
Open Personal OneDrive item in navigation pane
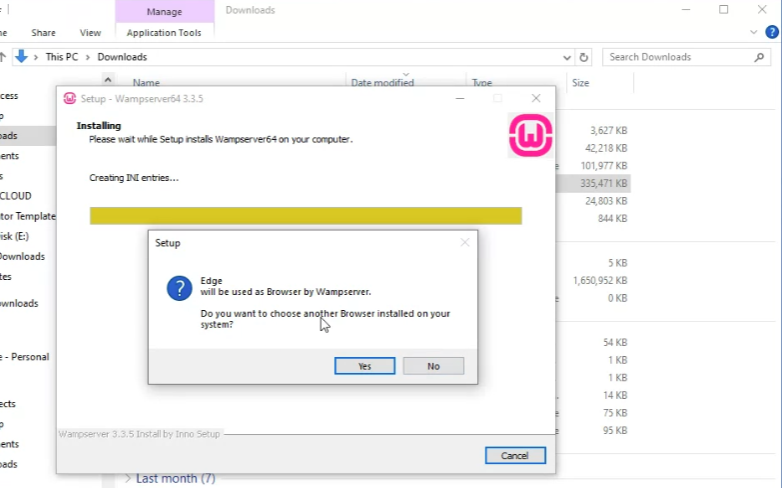[x=25, y=357]
